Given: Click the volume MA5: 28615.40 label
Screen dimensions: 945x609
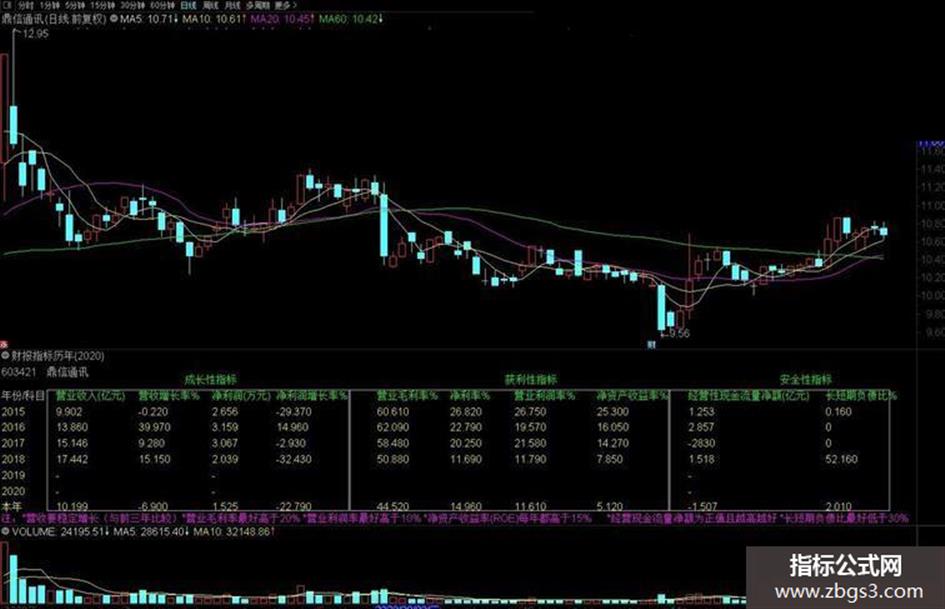Looking at the screenshot, I should pos(151,532).
